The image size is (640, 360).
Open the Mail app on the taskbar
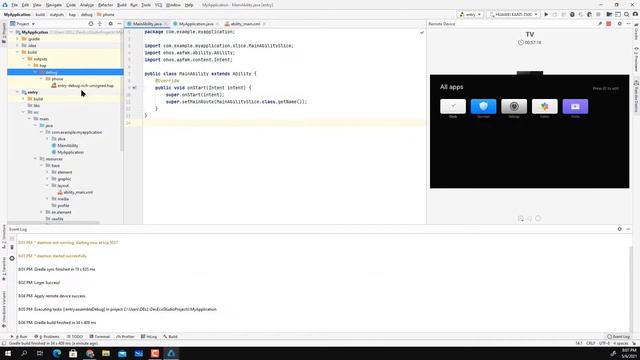point(122,353)
